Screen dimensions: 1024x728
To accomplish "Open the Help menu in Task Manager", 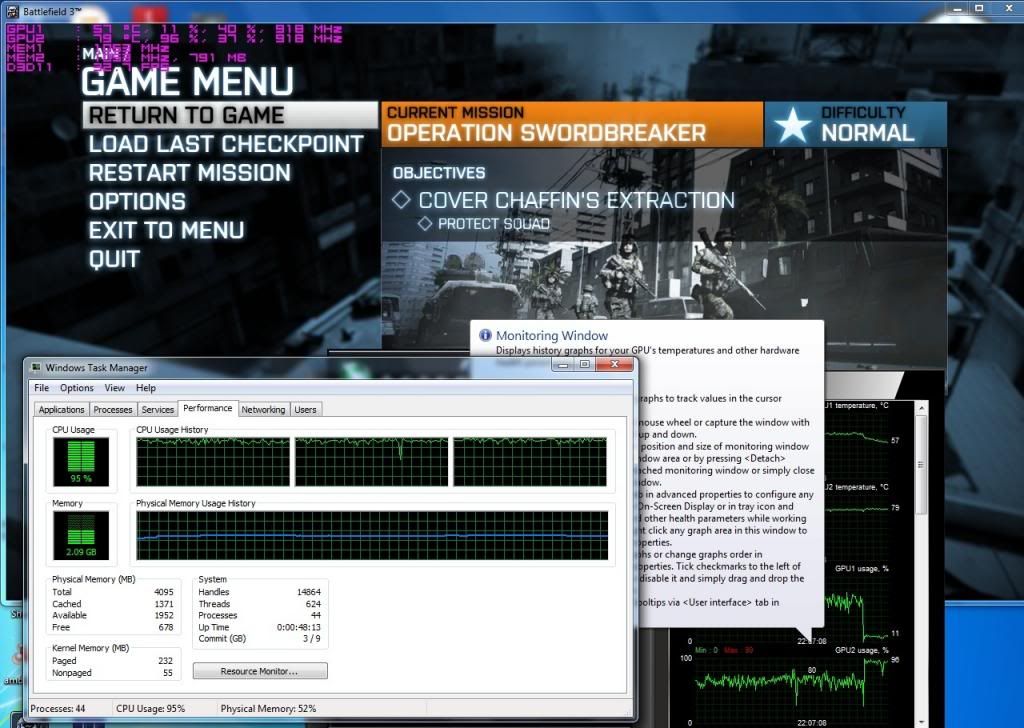I will point(146,388).
